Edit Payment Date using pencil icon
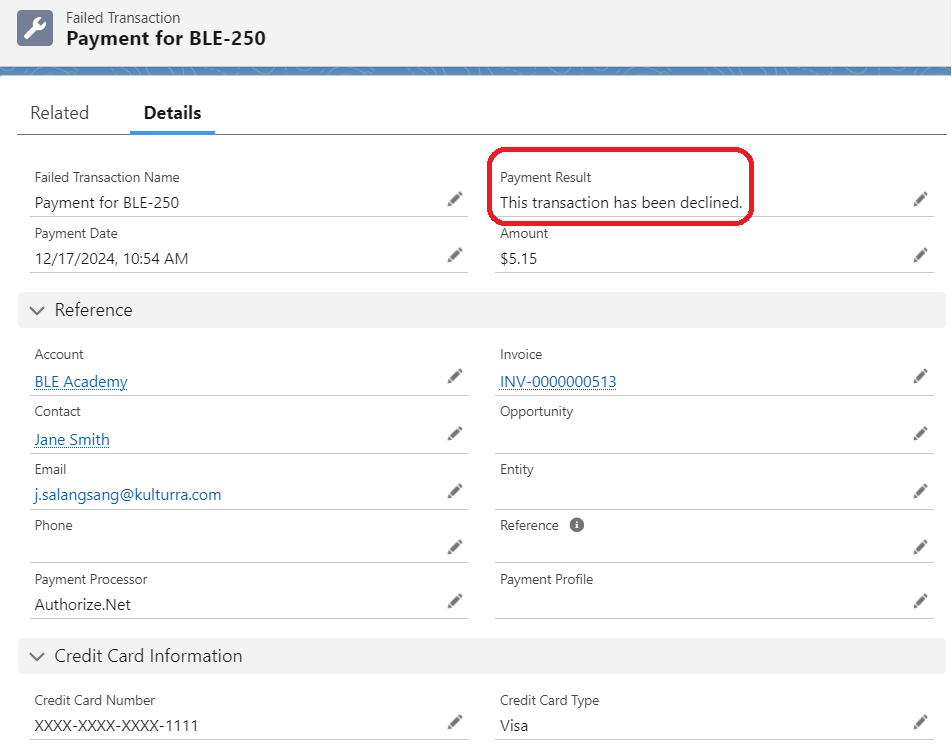The width and height of the screenshot is (952, 746). point(455,256)
